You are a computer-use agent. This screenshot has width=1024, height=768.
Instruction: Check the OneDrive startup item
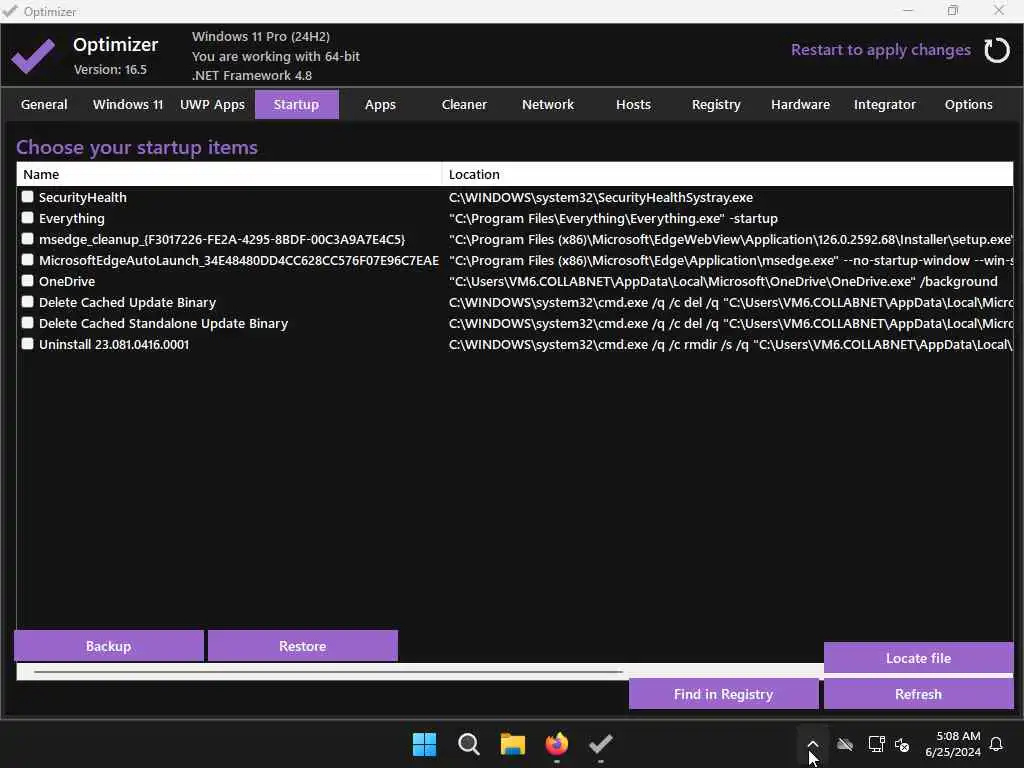click(x=27, y=280)
